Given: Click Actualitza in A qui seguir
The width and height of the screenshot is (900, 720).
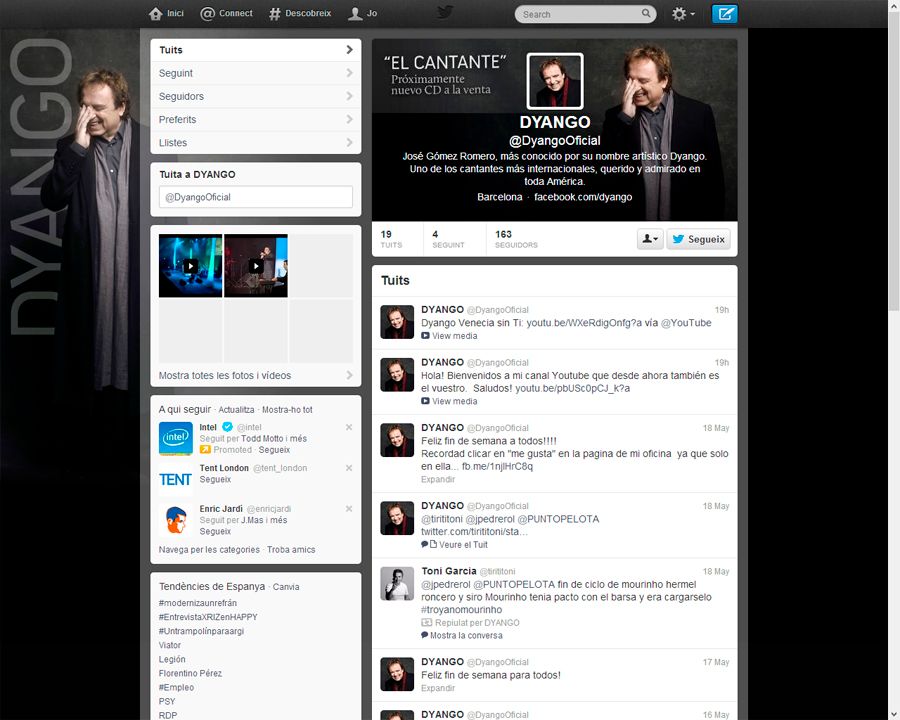Looking at the screenshot, I should 236,410.
